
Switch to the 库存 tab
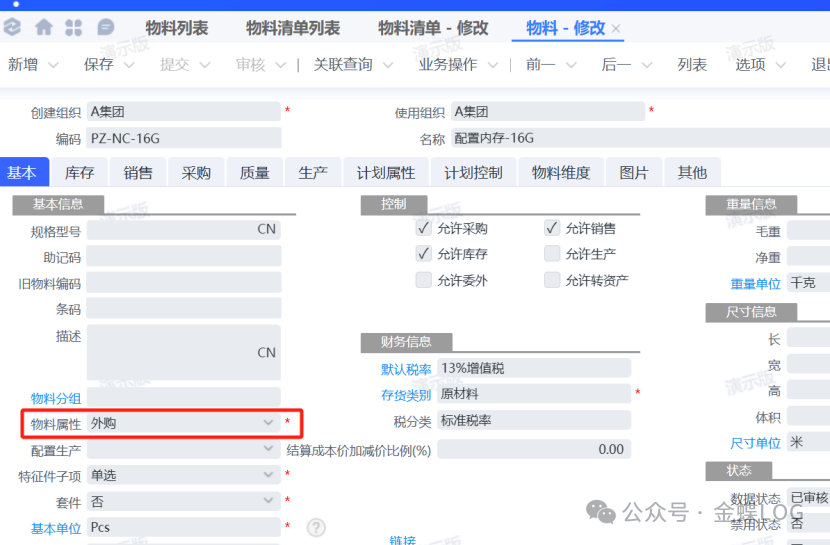pos(80,173)
